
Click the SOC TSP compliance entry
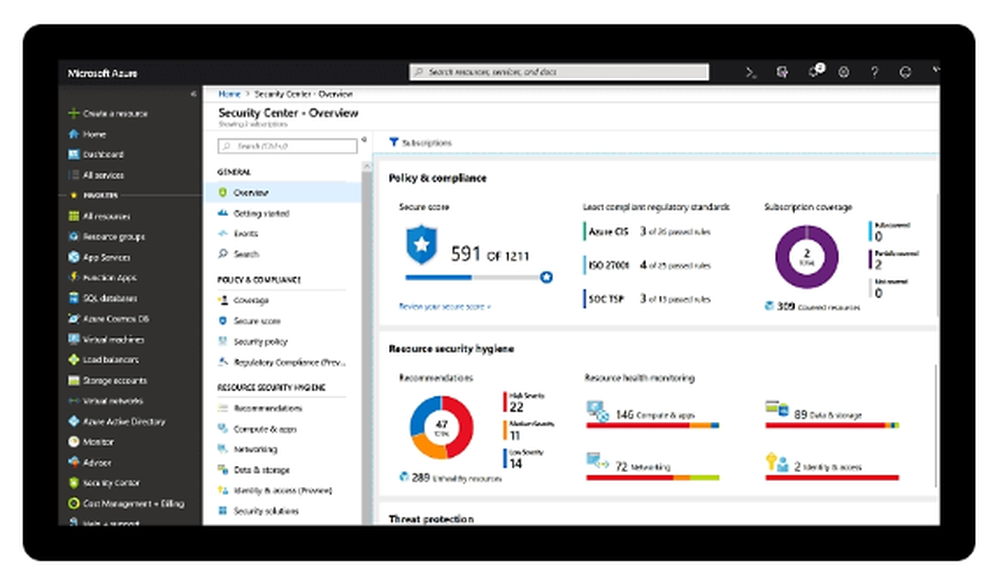pos(647,299)
